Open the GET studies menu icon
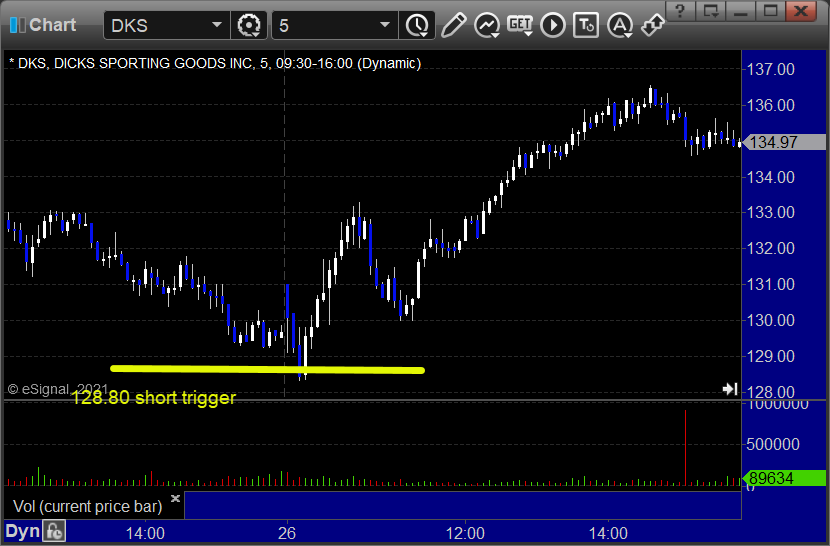The image size is (830, 546). tap(520, 25)
